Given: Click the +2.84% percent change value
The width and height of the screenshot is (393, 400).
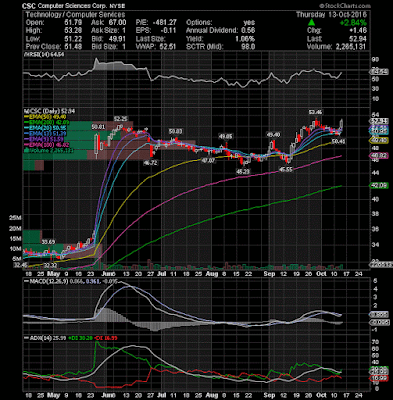Looking at the screenshot, I should click(x=353, y=23).
